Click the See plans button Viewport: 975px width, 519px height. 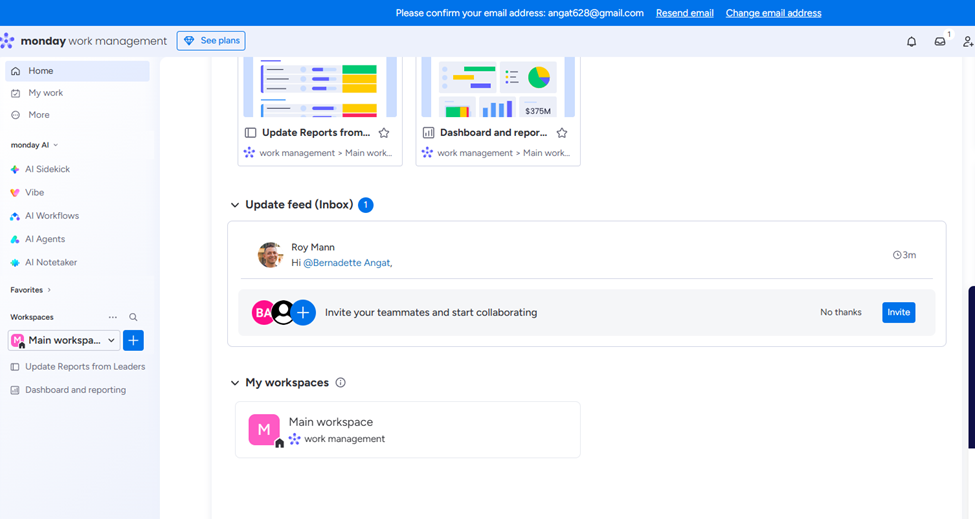pyautogui.click(x=211, y=40)
